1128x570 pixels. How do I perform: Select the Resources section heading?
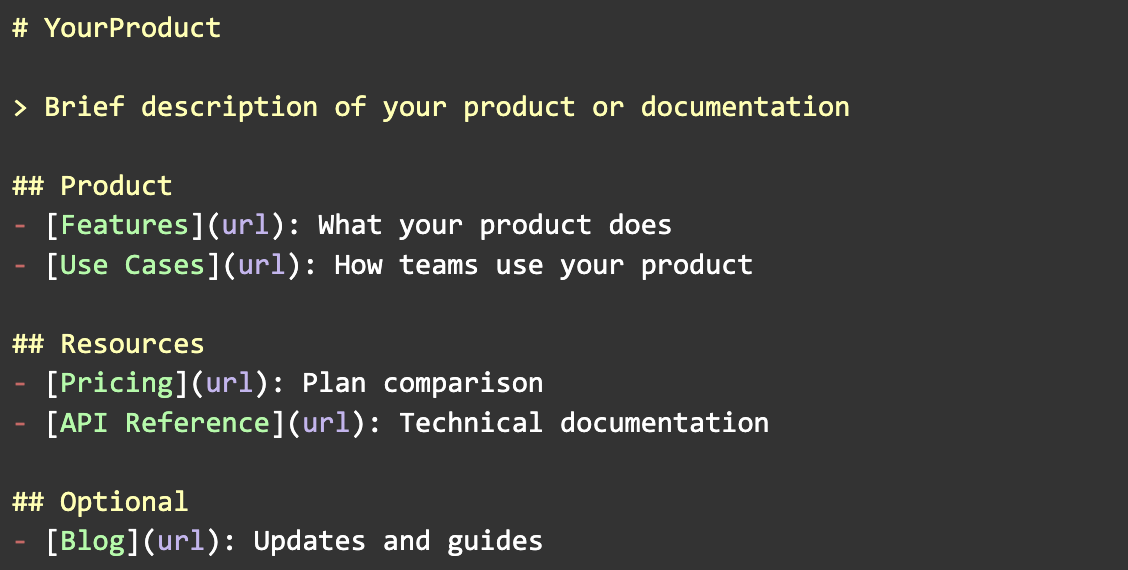tap(132, 344)
